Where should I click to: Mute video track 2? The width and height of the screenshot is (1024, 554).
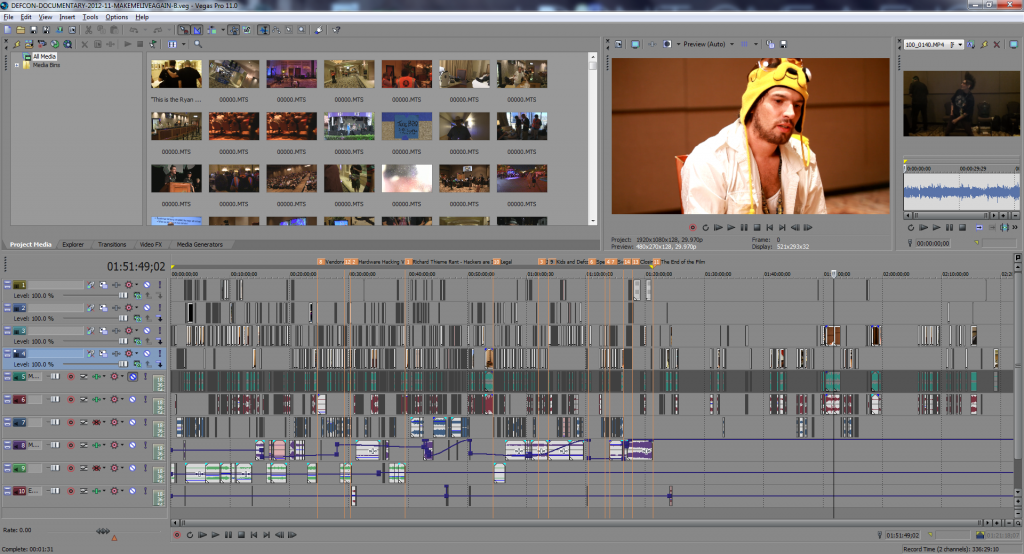pos(146,308)
